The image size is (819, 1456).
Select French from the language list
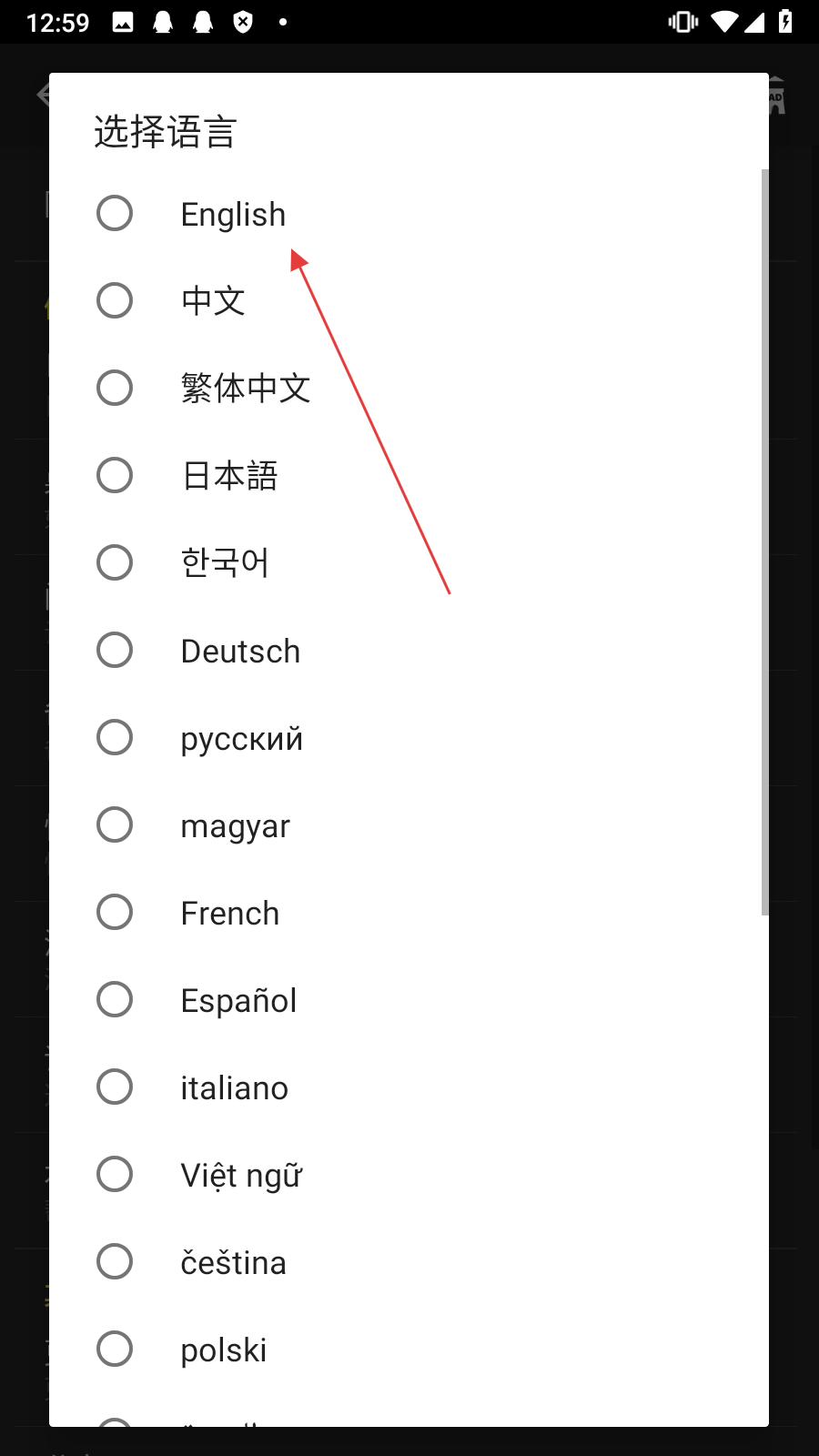coord(229,913)
